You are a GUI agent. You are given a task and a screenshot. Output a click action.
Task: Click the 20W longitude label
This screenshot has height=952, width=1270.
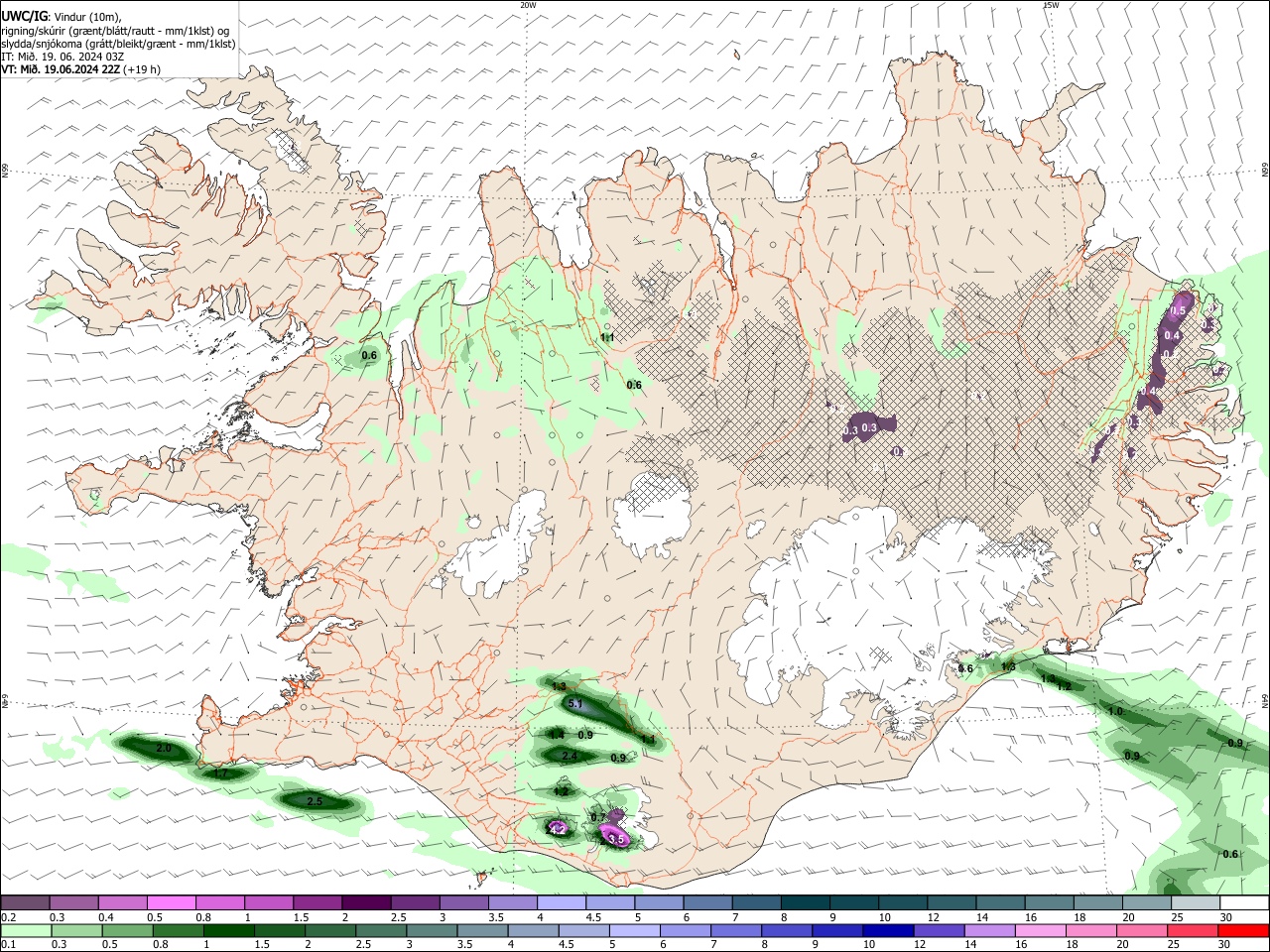(529, 5)
